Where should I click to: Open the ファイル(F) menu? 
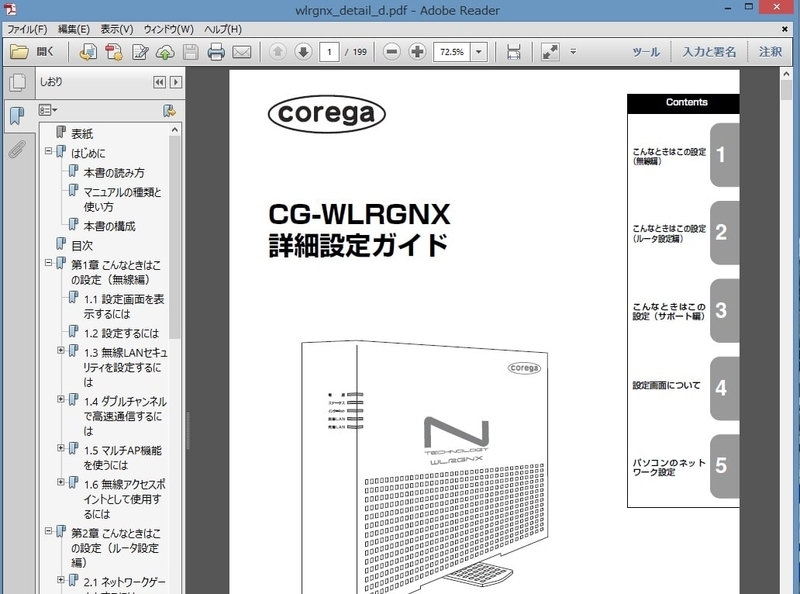click(27, 29)
